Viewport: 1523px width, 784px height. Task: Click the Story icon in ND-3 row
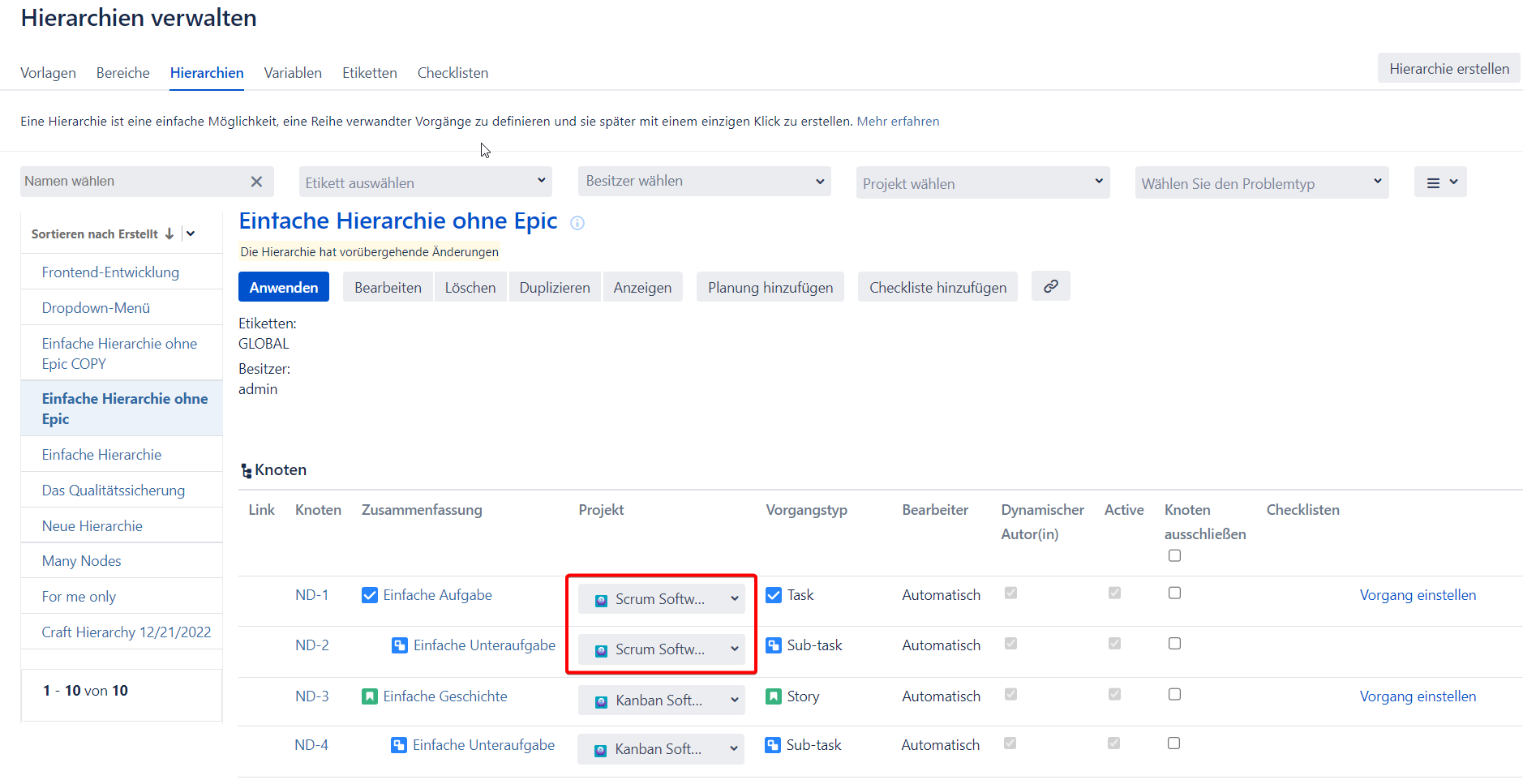click(774, 696)
